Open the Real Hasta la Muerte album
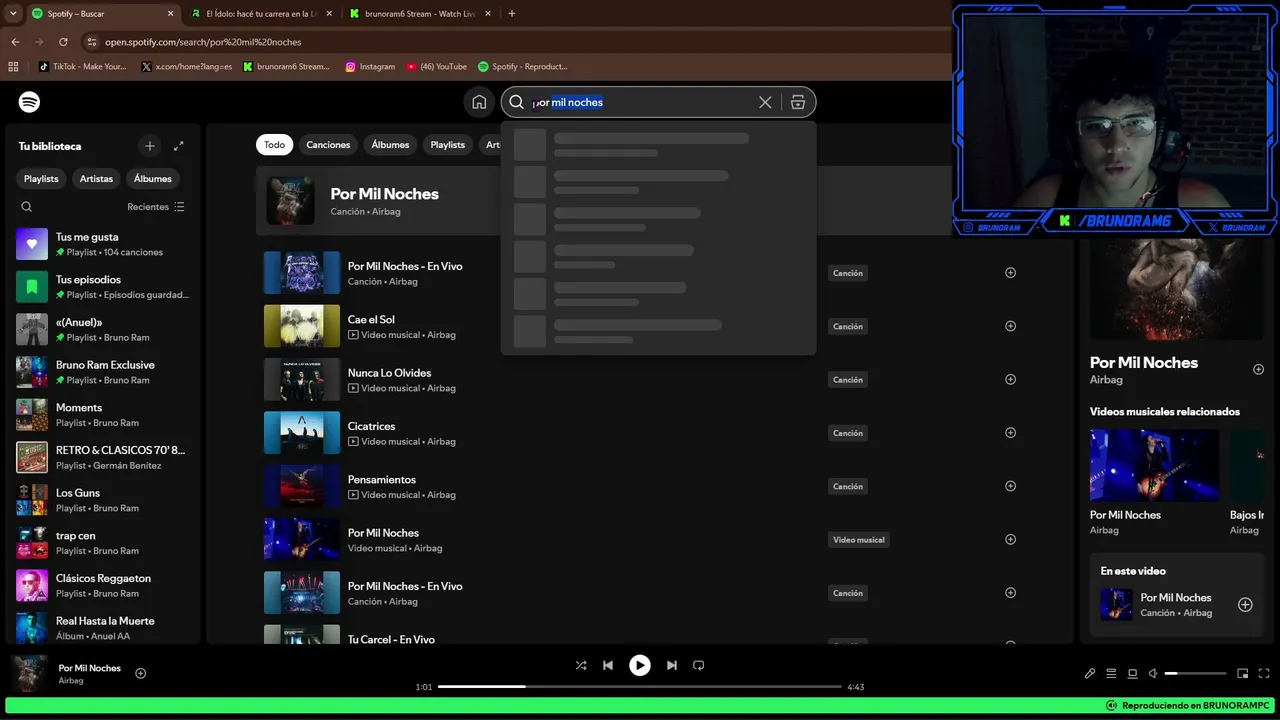The width and height of the screenshot is (1280, 720). tap(102, 628)
